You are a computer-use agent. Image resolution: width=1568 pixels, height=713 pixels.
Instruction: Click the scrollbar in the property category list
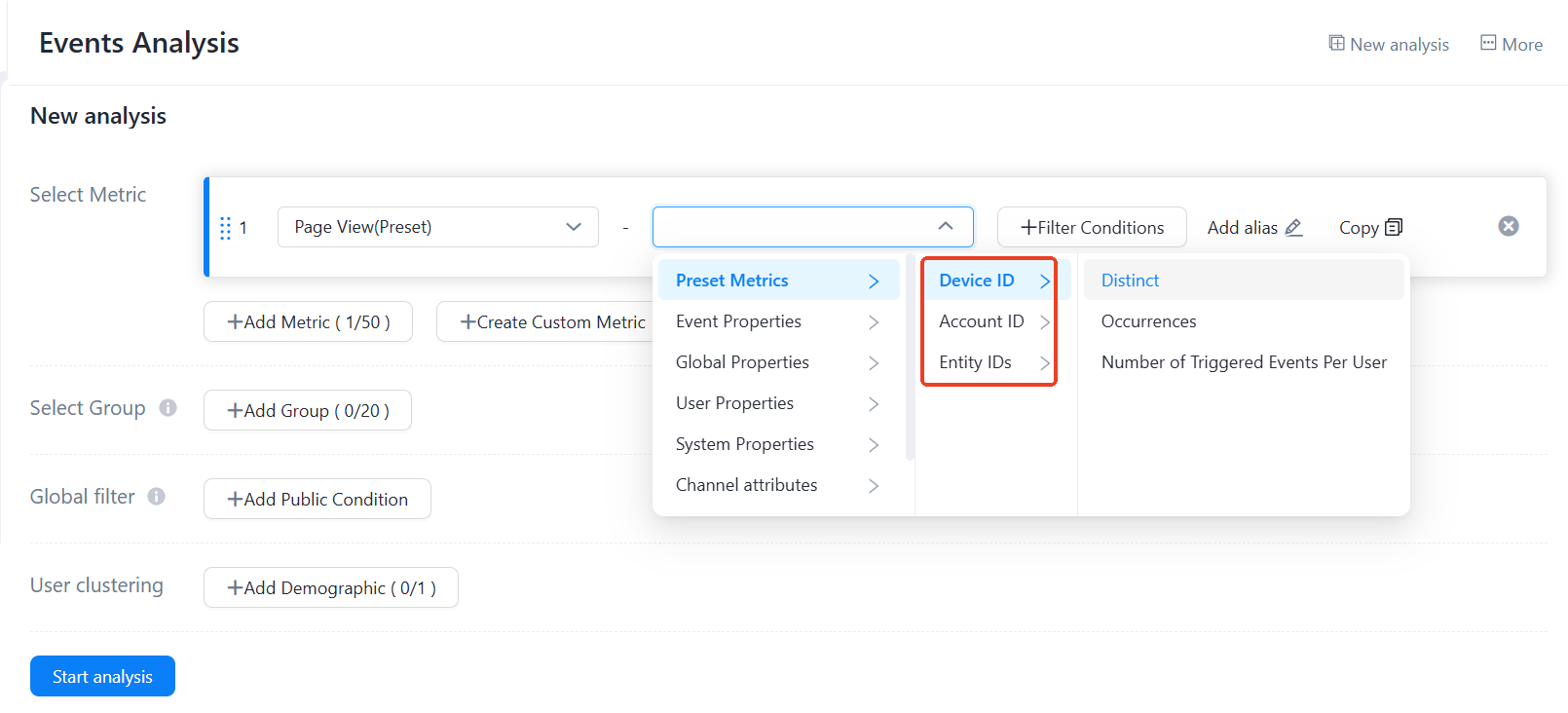pos(910,360)
